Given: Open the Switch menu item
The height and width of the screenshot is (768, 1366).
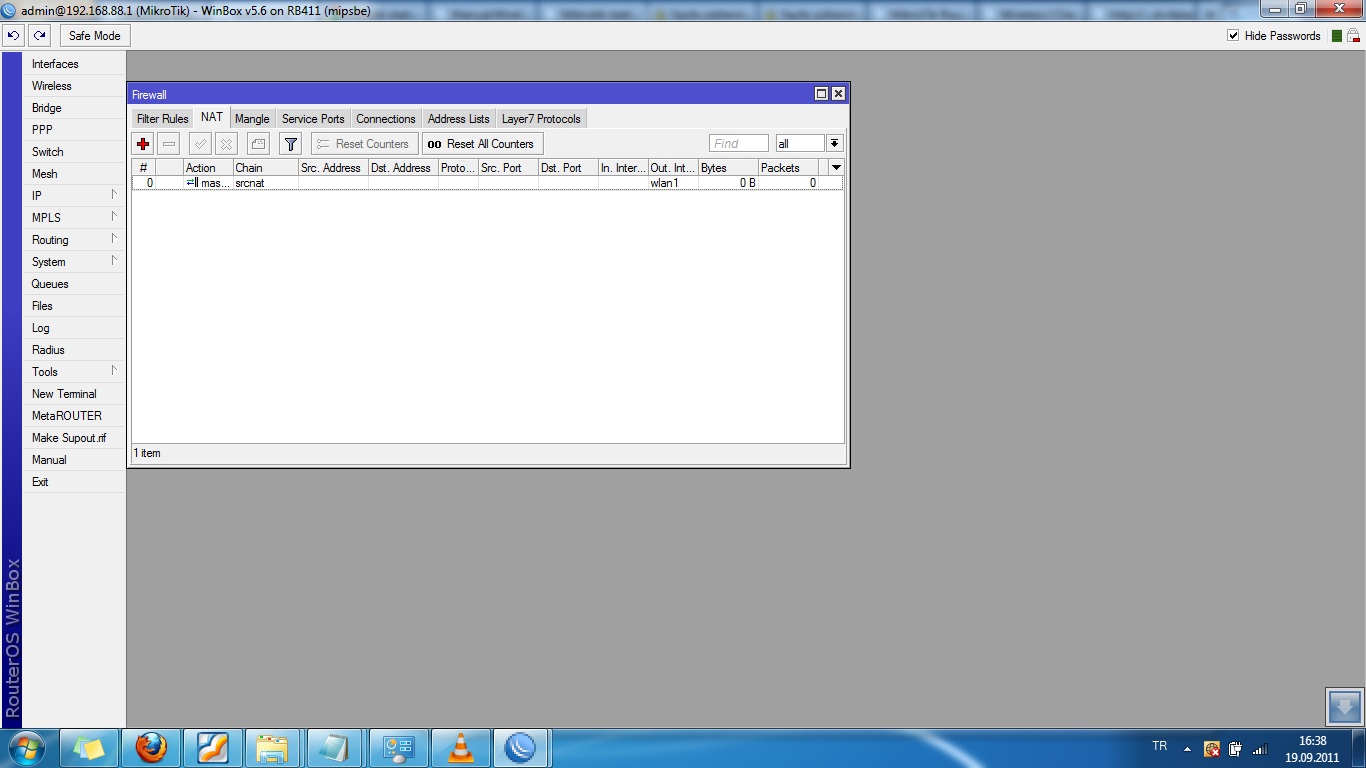Looking at the screenshot, I should [74, 152].
